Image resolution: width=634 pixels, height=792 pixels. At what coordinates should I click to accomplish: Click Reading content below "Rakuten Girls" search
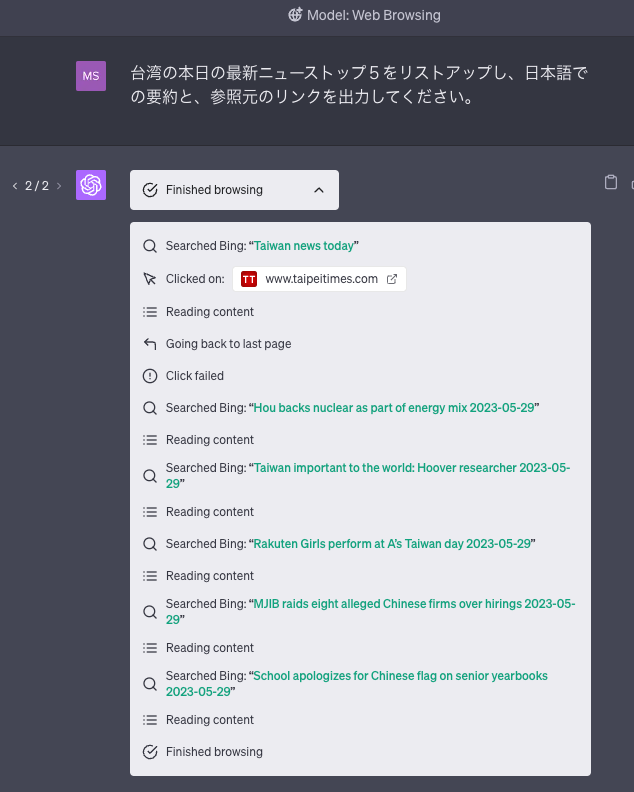click(210, 576)
